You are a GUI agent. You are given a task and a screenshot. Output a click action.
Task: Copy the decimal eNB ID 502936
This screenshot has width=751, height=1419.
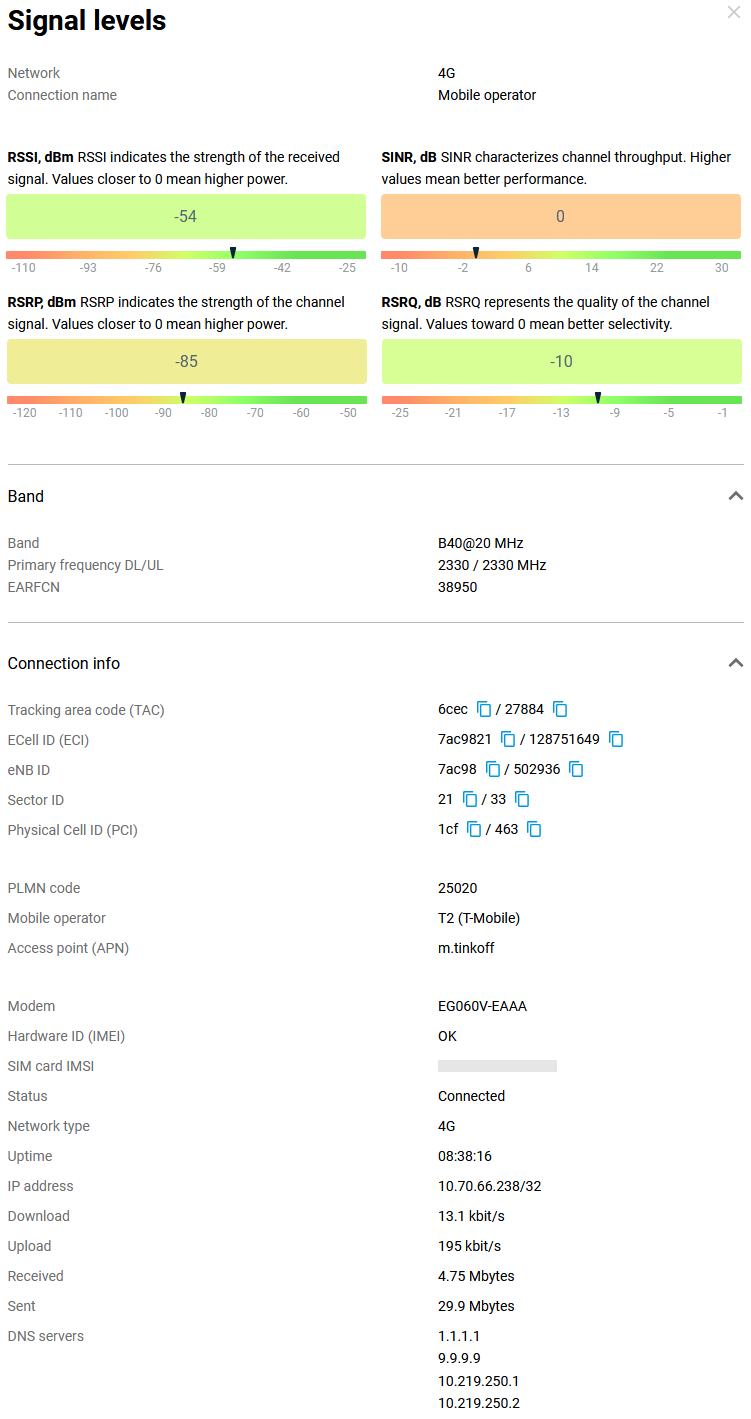[577, 769]
